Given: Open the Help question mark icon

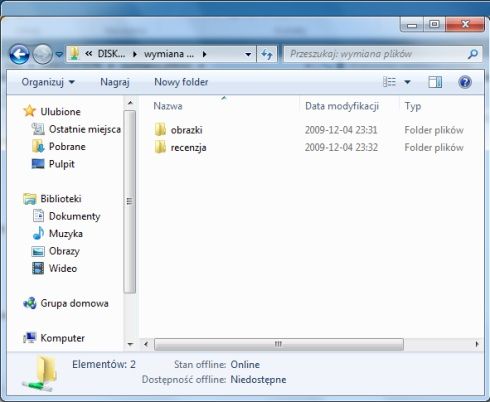Looking at the screenshot, I should tap(465, 82).
